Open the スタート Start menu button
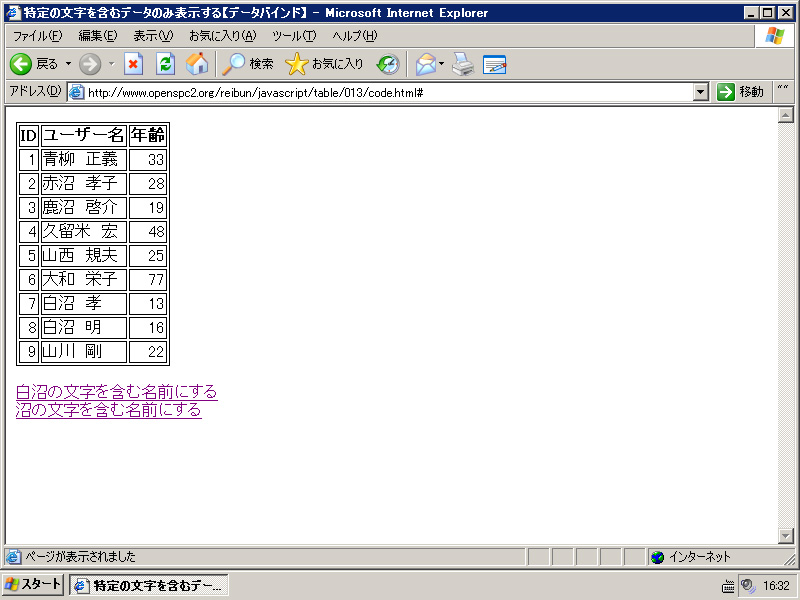The height and width of the screenshot is (600, 800). coord(33,584)
